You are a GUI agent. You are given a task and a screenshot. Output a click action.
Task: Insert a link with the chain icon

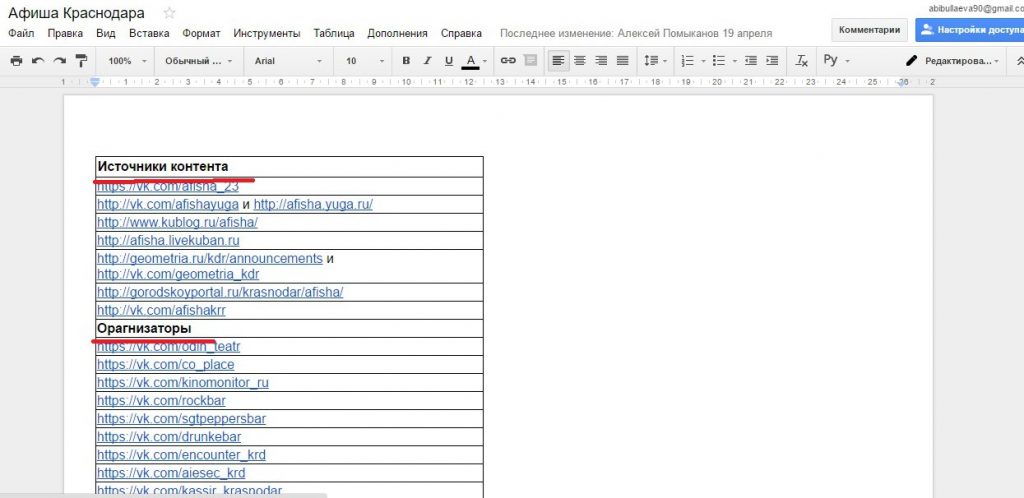[508, 61]
